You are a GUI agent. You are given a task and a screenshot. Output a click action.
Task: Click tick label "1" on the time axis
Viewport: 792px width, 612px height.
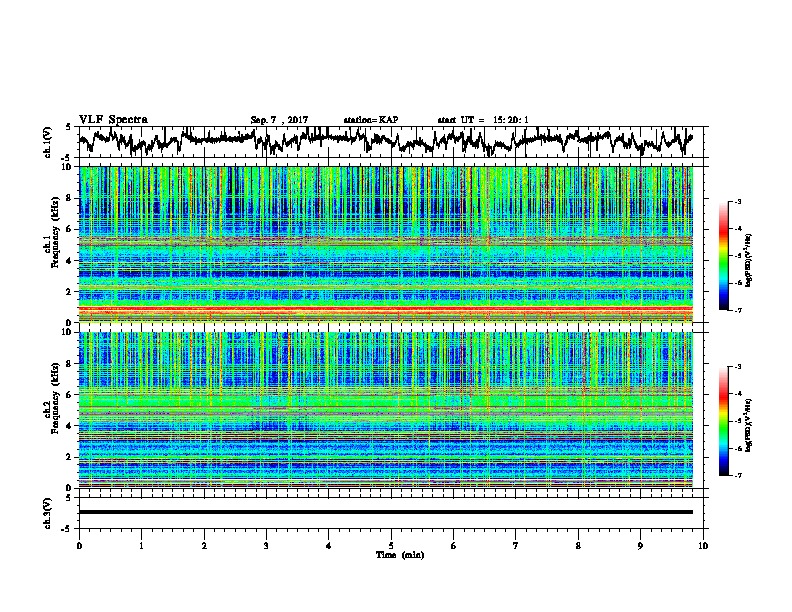141,546
